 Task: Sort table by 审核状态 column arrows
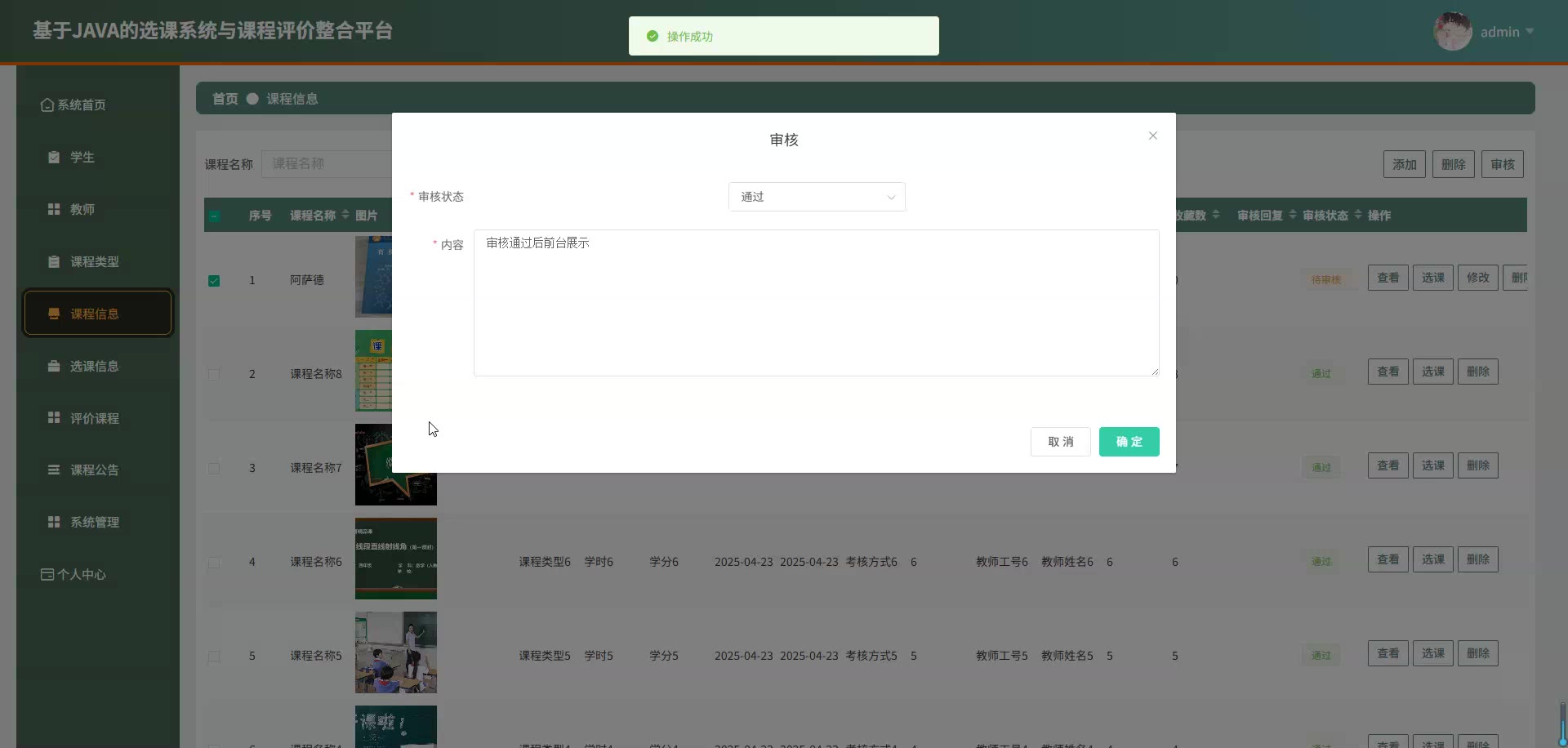[x=1358, y=215]
